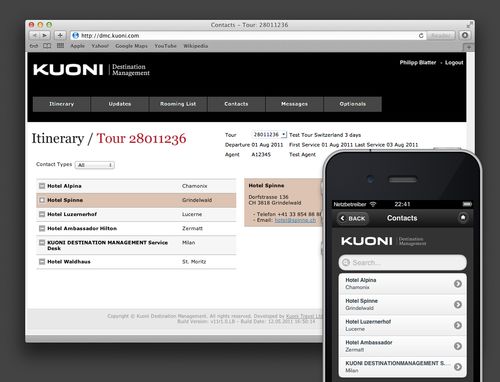
Task: Open the Tour number 28011236 dropdown
Action: [269, 135]
